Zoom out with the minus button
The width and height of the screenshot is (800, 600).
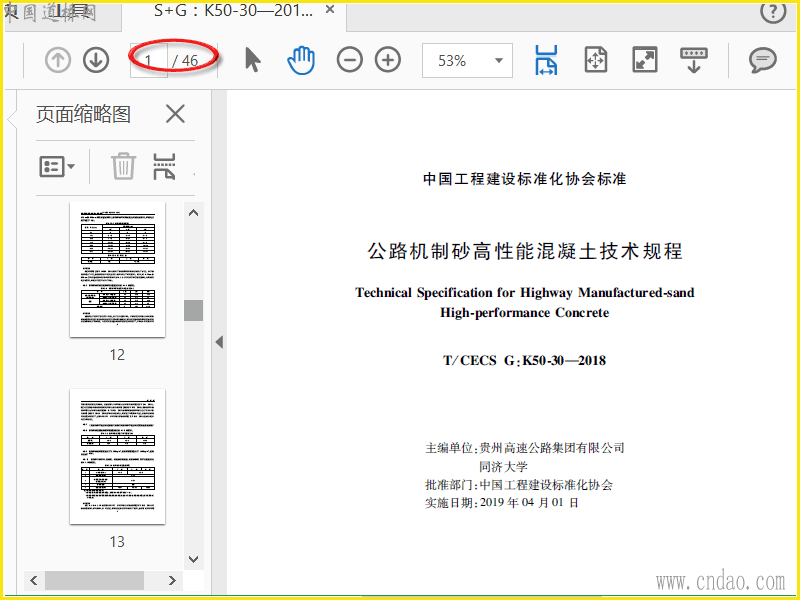349,60
